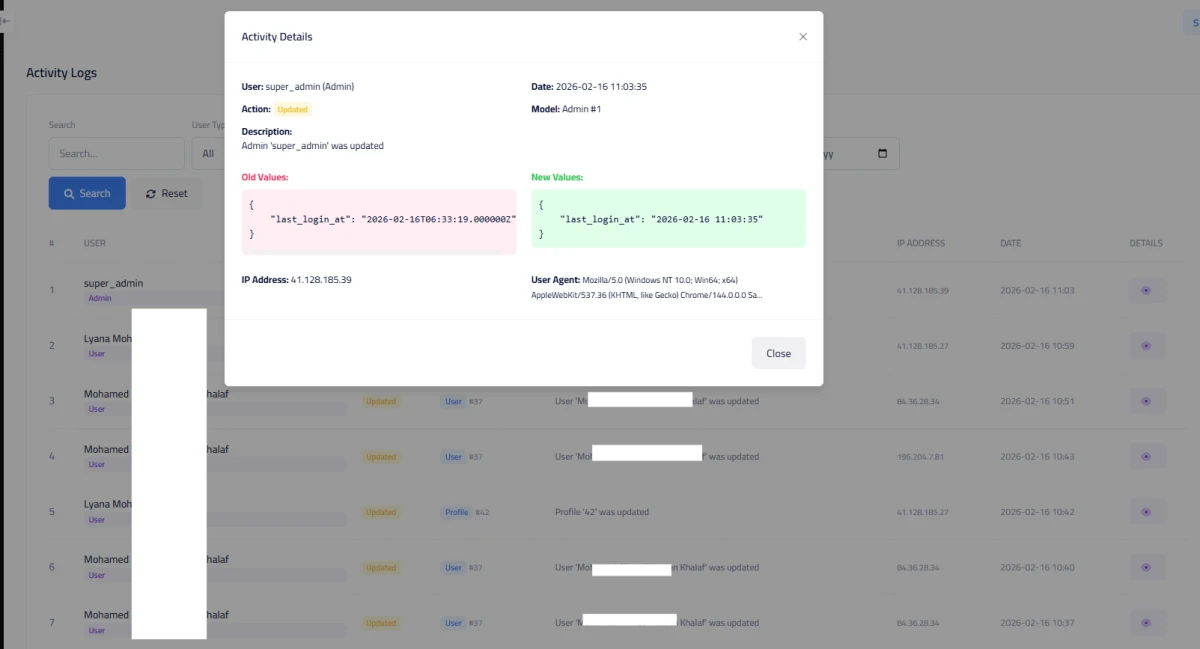Click the New Values JSON box
The width and height of the screenshot is (1200, 649).
(667, 219)
